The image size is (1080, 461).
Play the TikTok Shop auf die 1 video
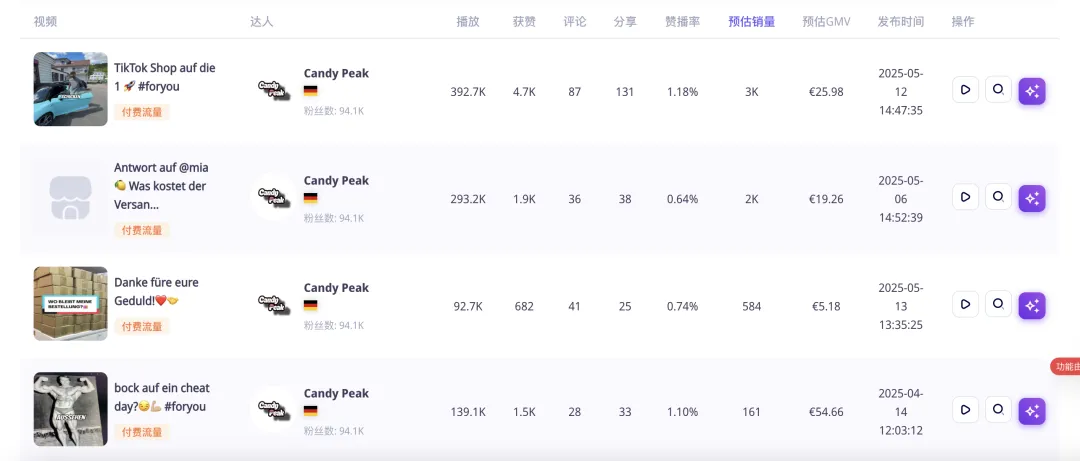point(965,90)
